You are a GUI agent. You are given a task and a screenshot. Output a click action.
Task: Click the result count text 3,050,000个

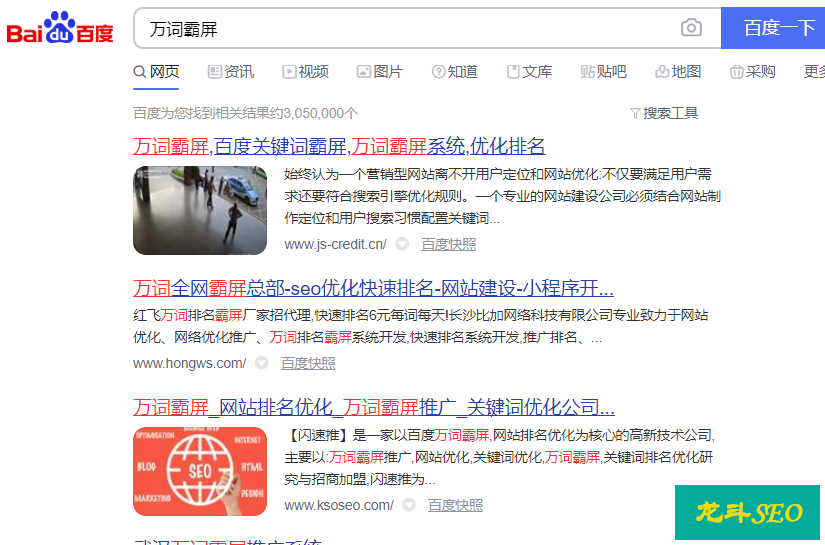coord(246,113)
